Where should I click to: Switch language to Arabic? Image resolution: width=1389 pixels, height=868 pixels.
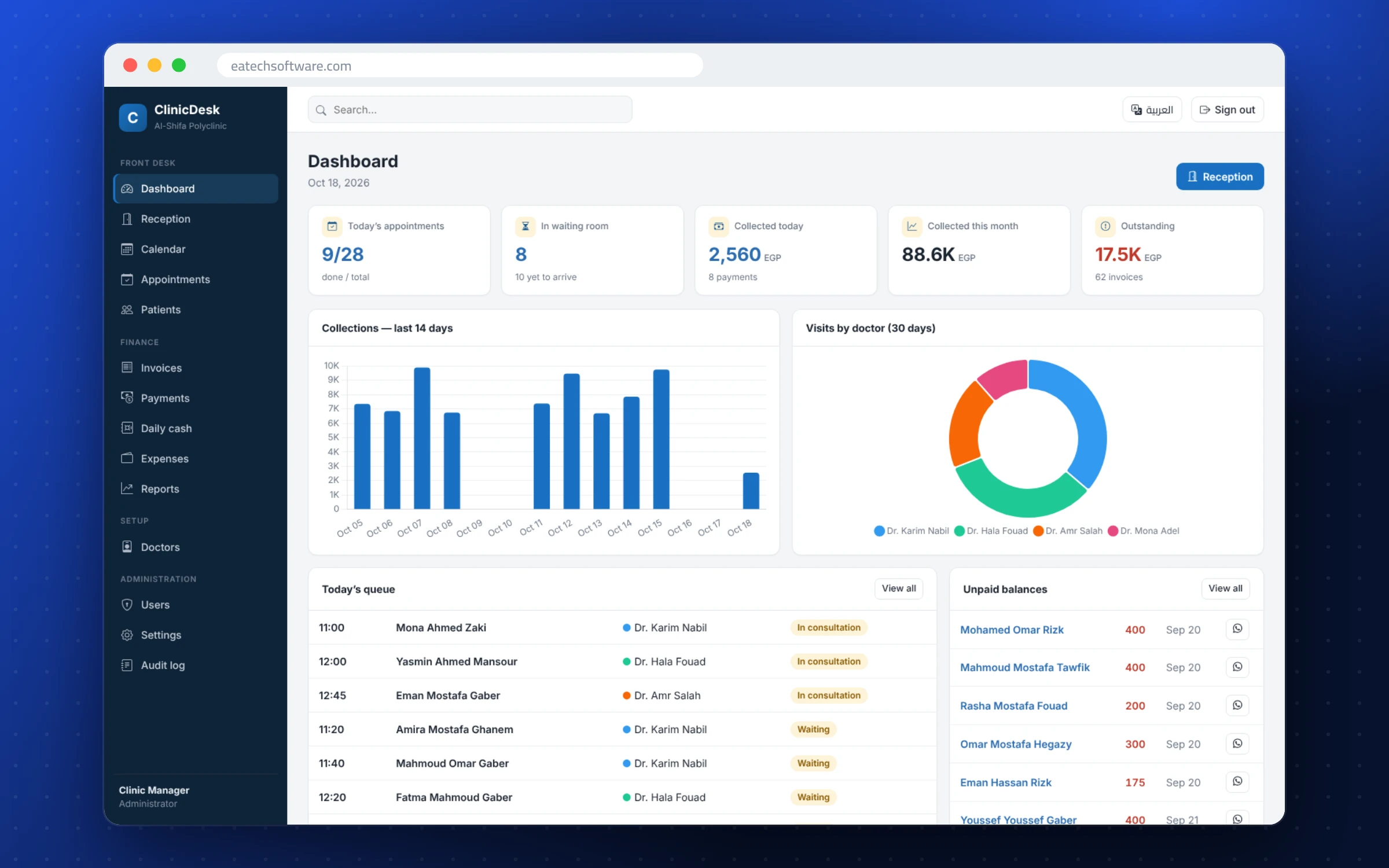point(1152,109)
